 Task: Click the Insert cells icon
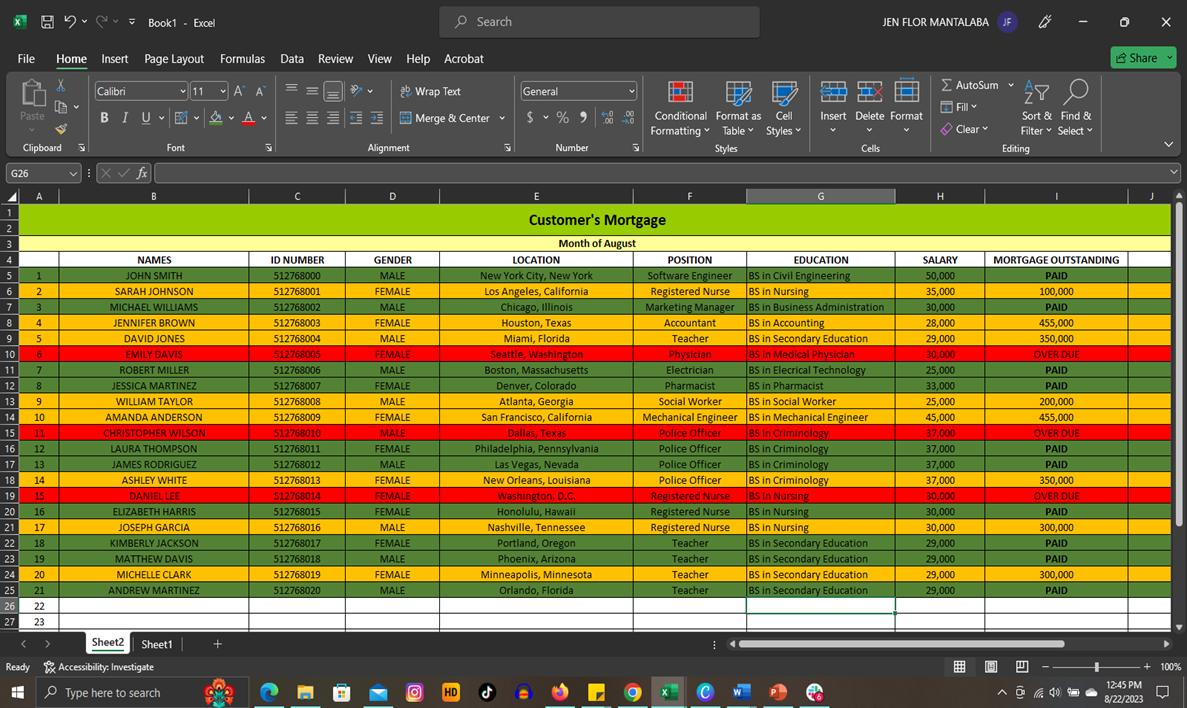pyautogui.click(x=833, y=93)
